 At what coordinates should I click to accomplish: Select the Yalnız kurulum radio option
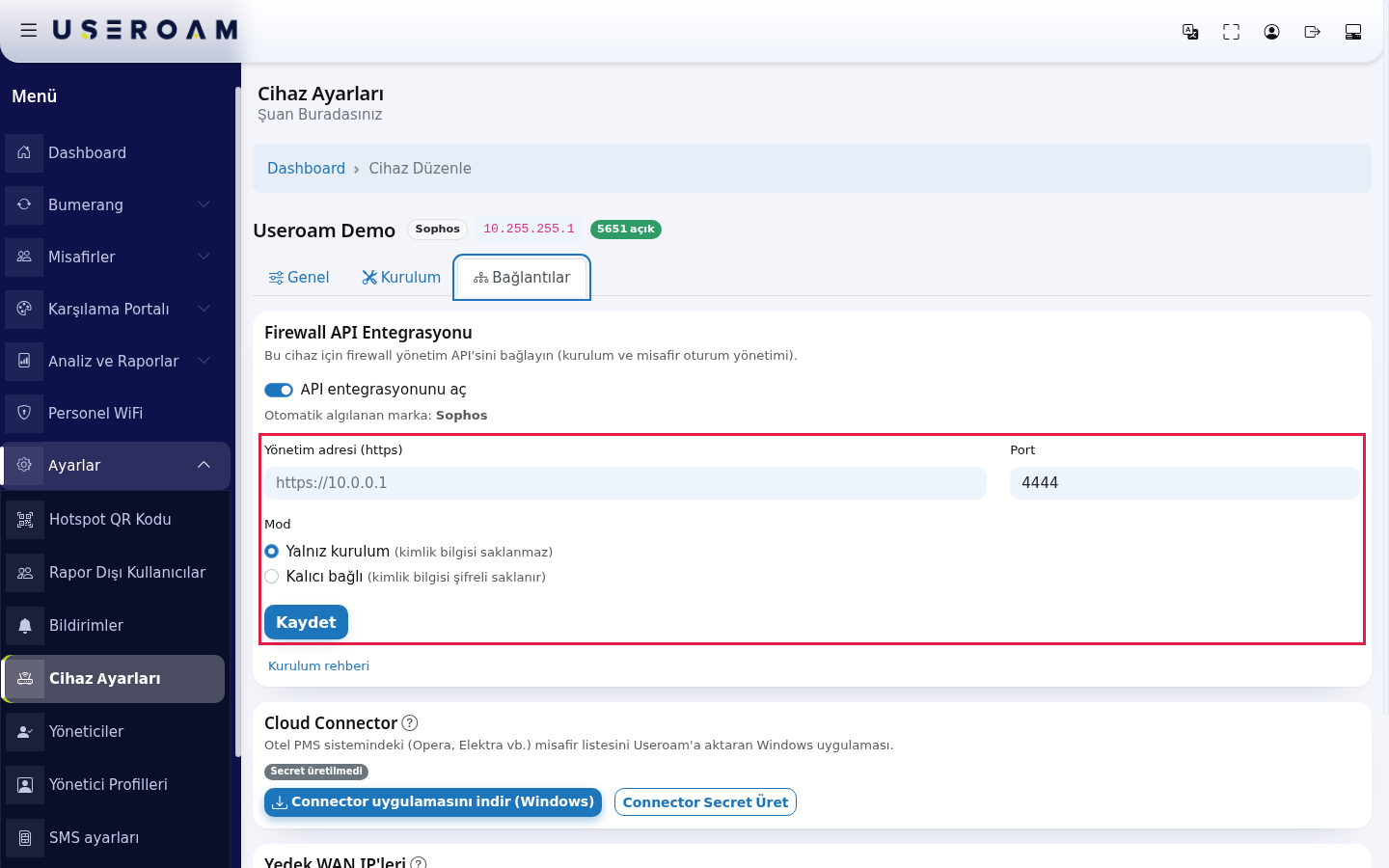(272, 552)
